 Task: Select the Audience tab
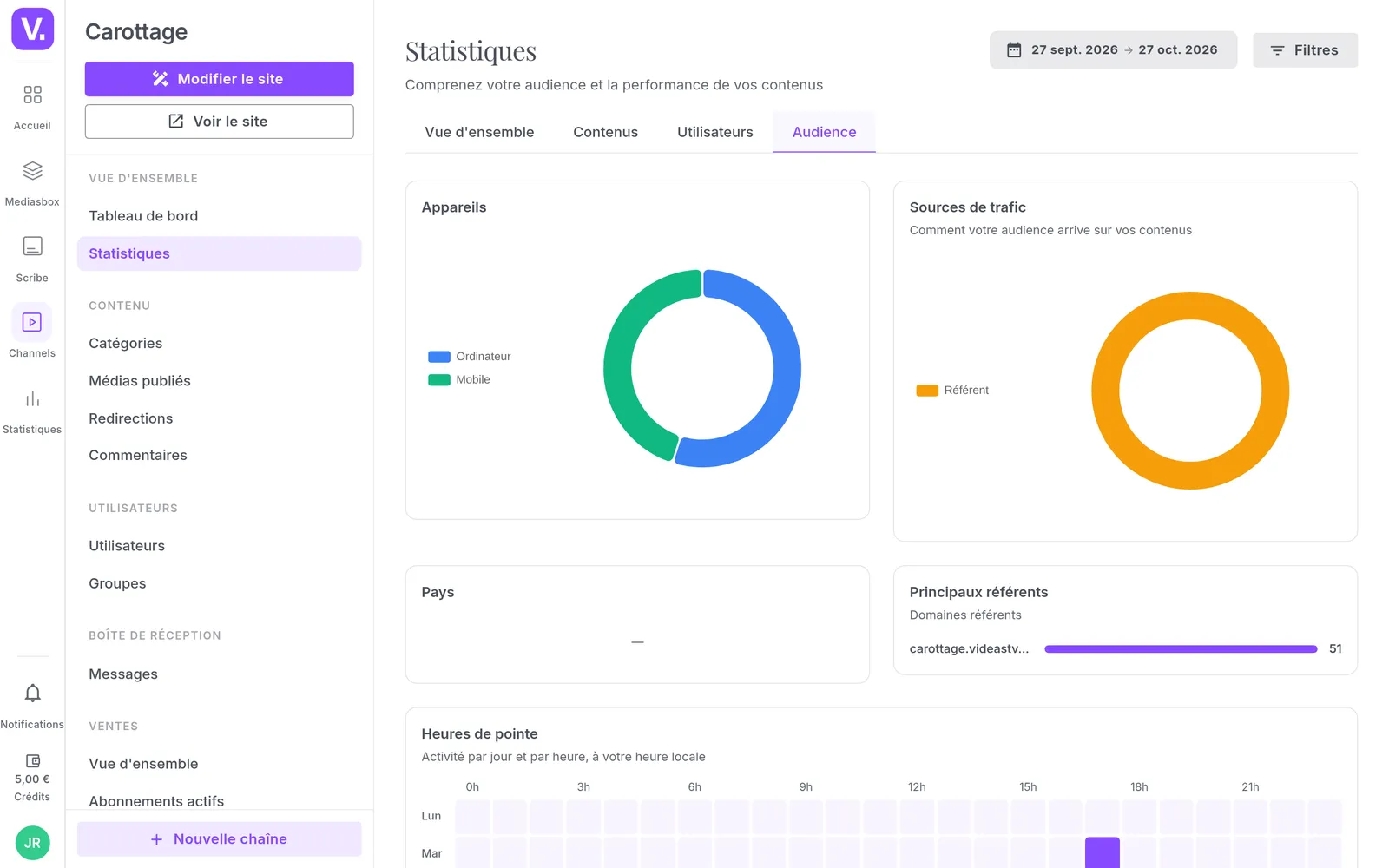[x=824, y=132]
